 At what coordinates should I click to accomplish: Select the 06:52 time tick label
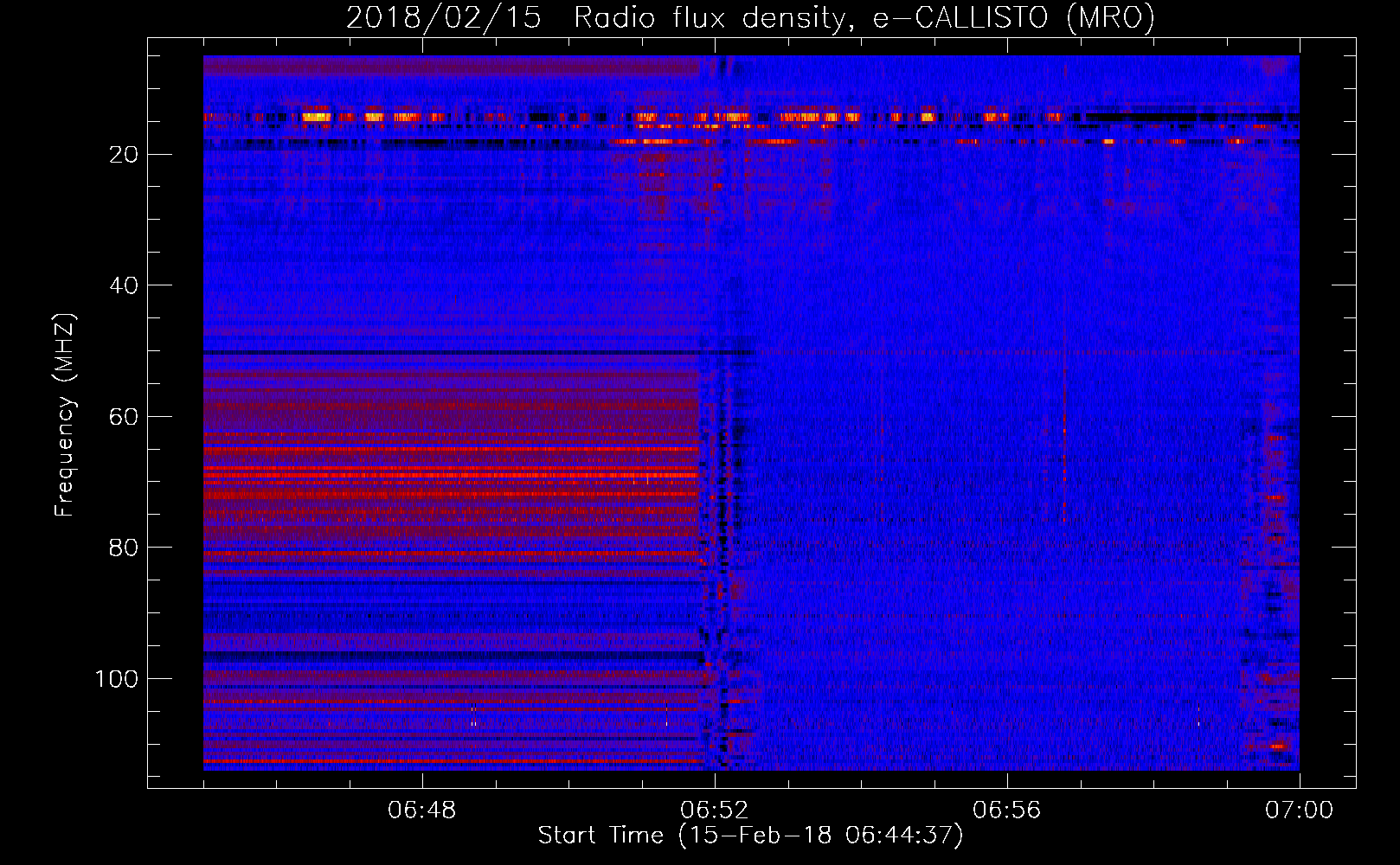pyautogui.click(x=715, y=811)
